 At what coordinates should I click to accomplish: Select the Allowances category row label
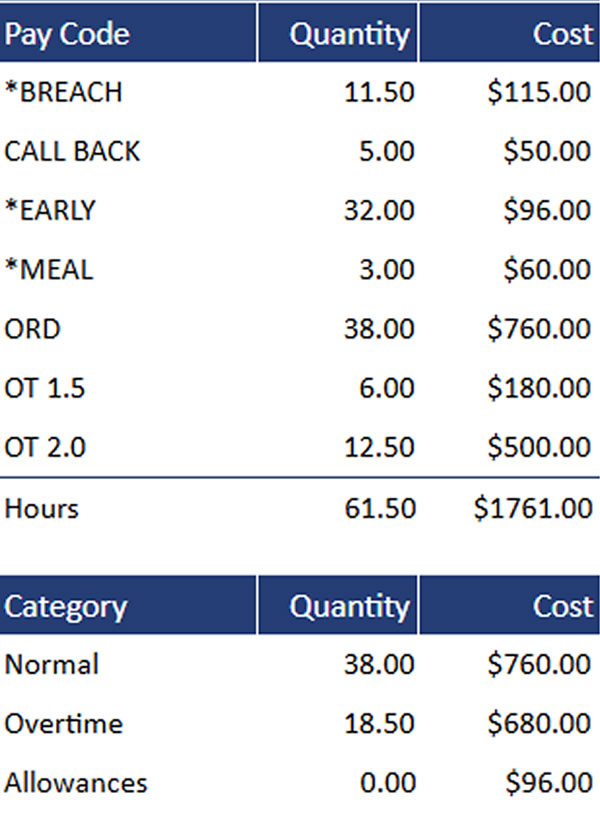pyautogui.click(x=76, y=782)
